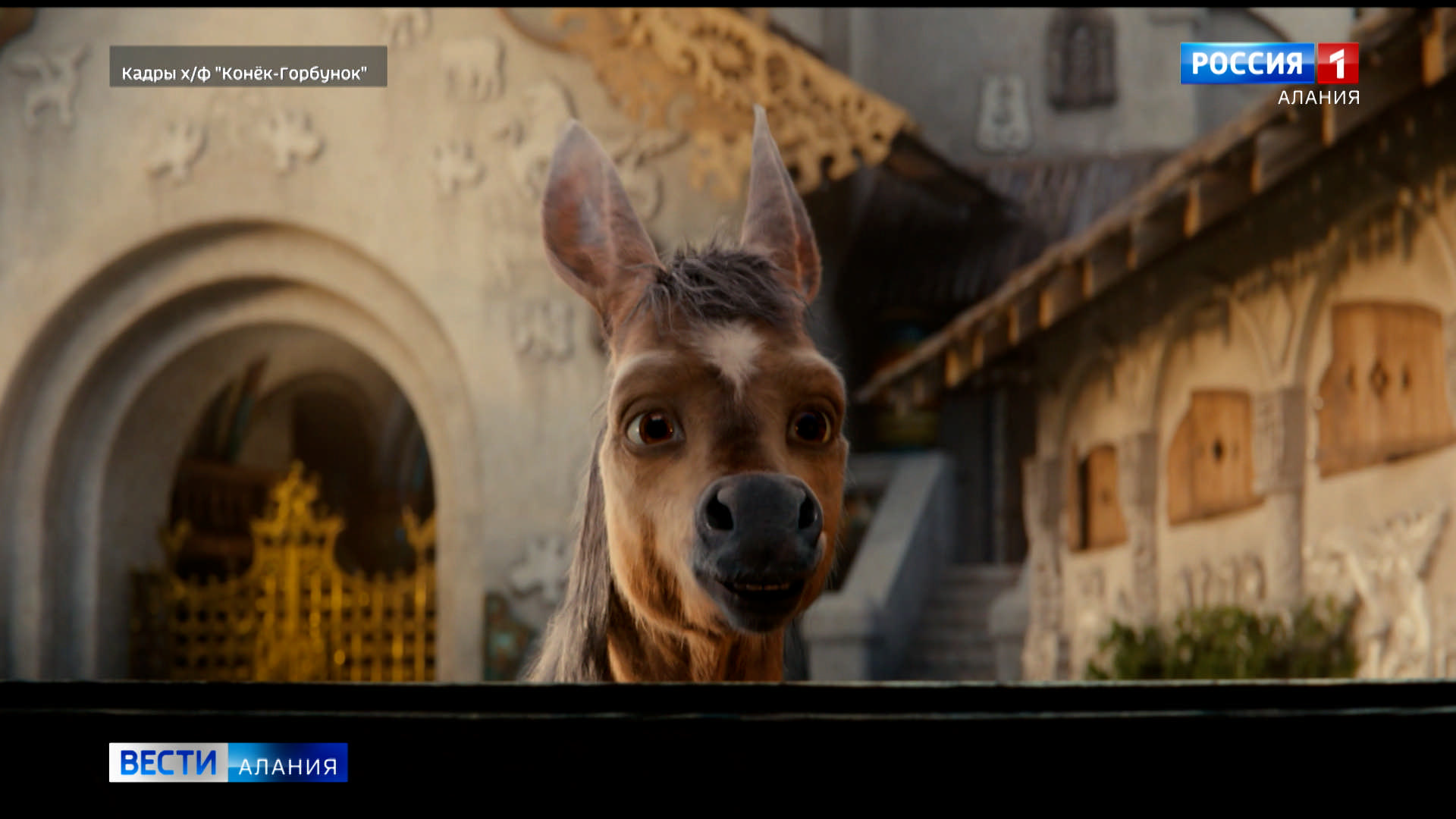This screenshot has width=1456, height=819.
Task: Click the Россия 1 channel logo
Action: [x=1247, y=64]
